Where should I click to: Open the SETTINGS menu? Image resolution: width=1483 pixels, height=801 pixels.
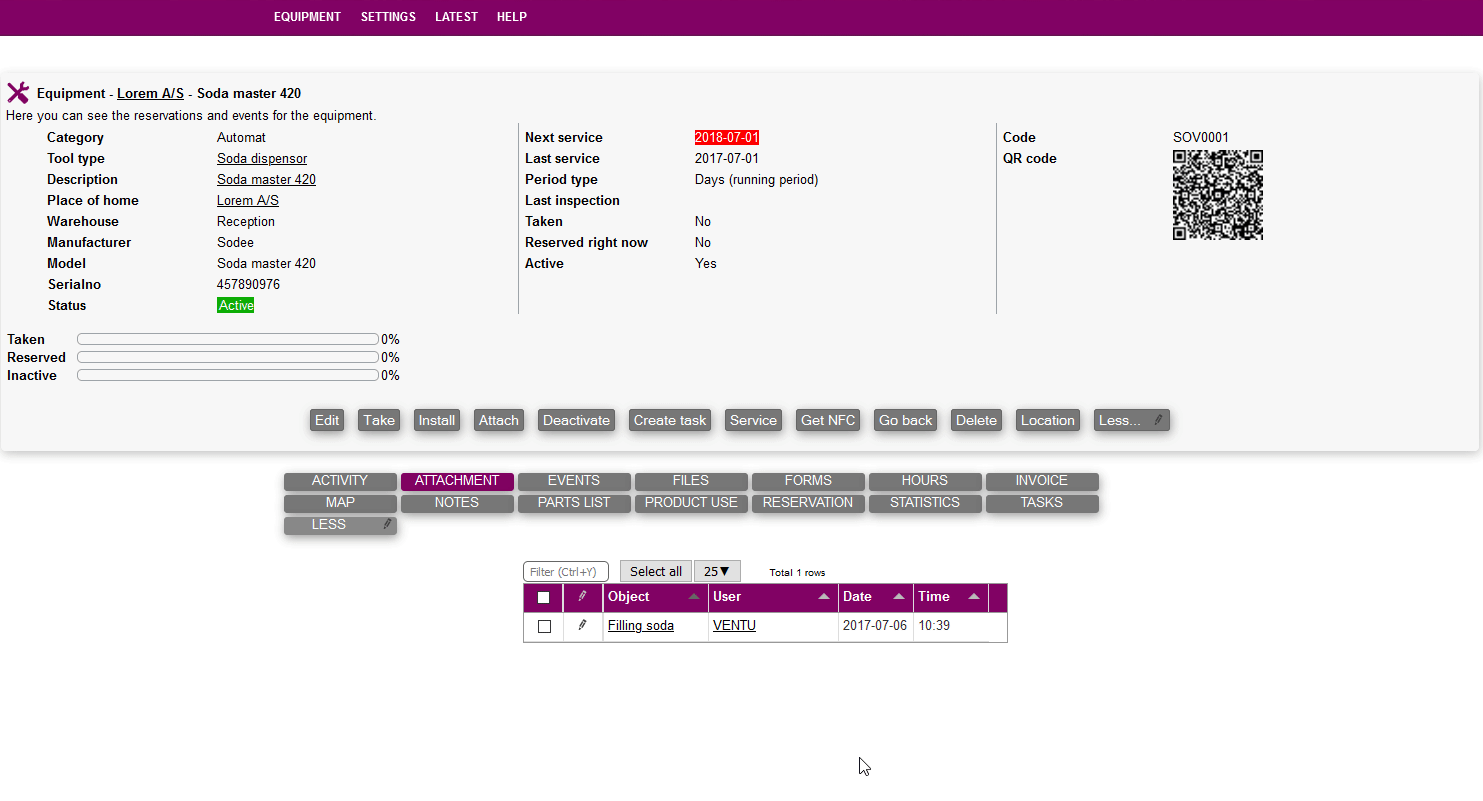[388, 17]
